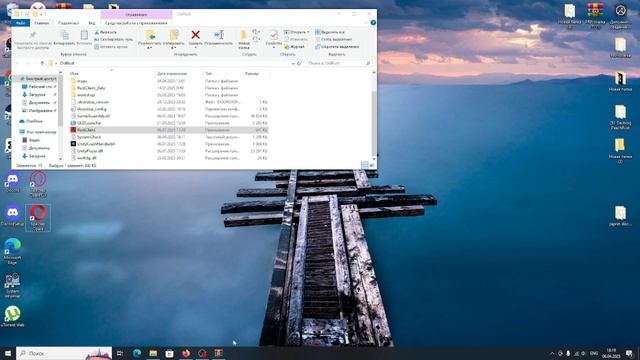Expand the Открыть (Open) dropdown arrow
Screen dimensions: 640x360
pyautogui.click(x=308, y=32)
